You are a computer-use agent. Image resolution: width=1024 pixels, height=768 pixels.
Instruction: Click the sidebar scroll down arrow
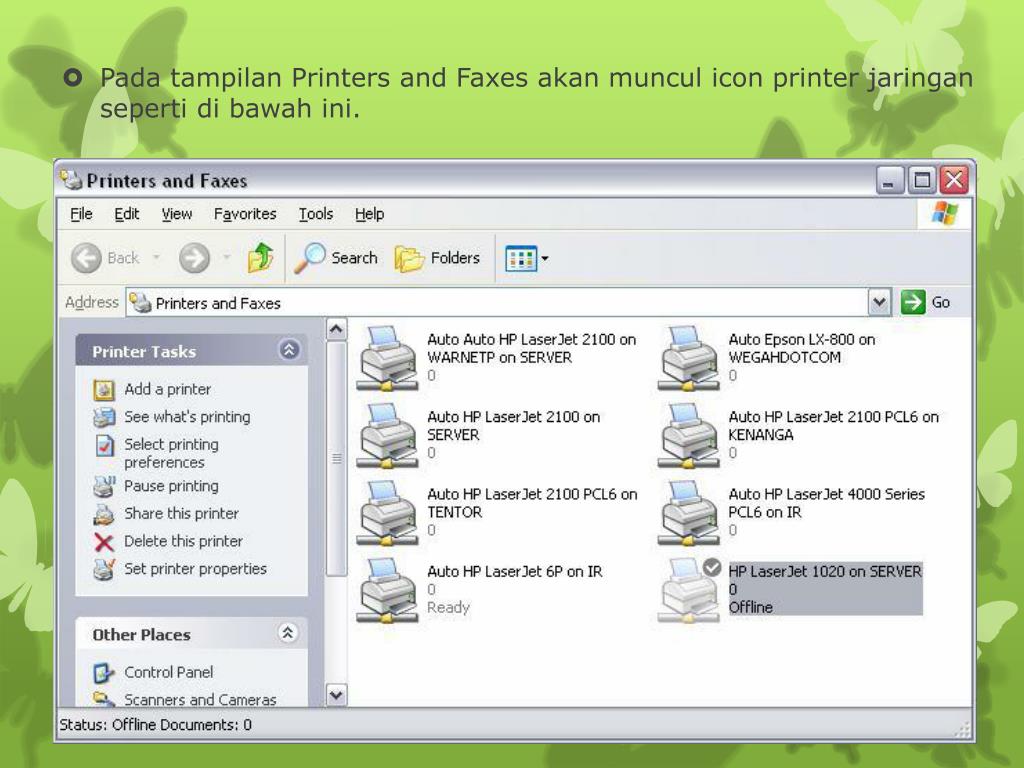coord(336,695)
